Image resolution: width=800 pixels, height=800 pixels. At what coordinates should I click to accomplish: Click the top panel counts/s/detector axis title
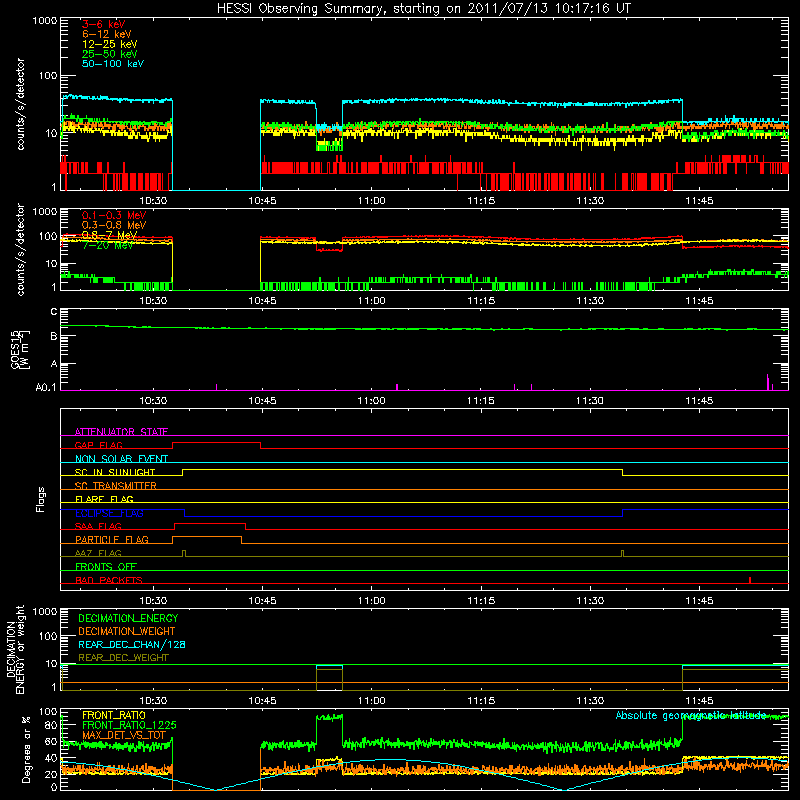(20, 104)
